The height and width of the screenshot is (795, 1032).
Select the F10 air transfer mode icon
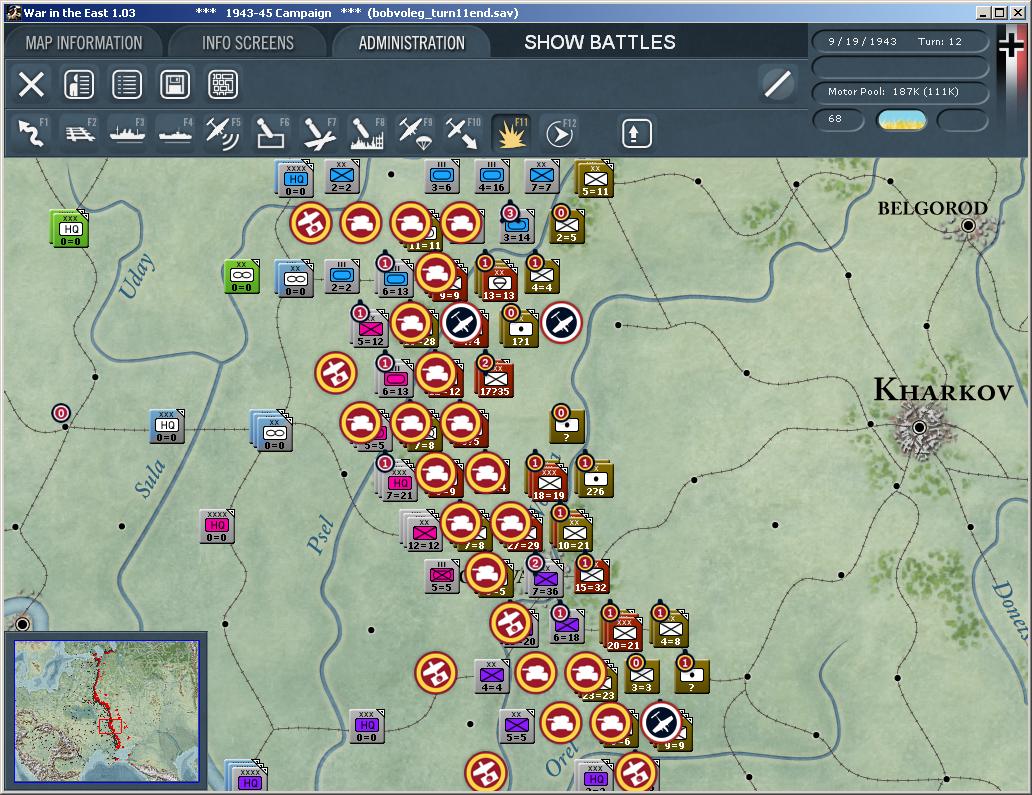463,134
